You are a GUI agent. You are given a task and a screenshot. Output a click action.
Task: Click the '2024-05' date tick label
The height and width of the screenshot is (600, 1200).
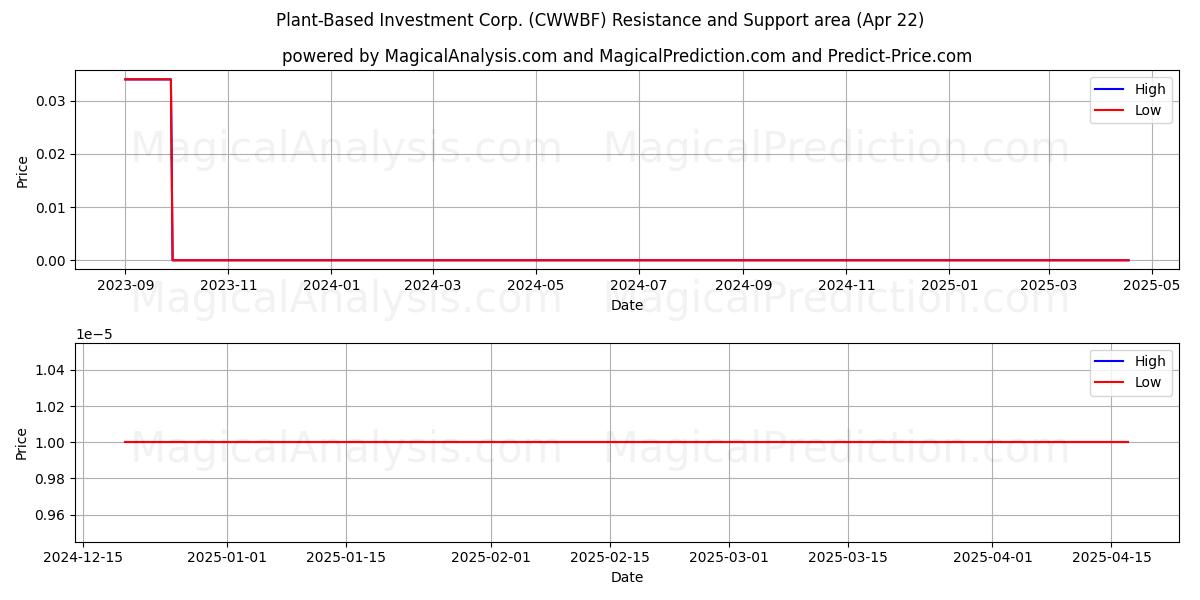(x=536, y=285)
